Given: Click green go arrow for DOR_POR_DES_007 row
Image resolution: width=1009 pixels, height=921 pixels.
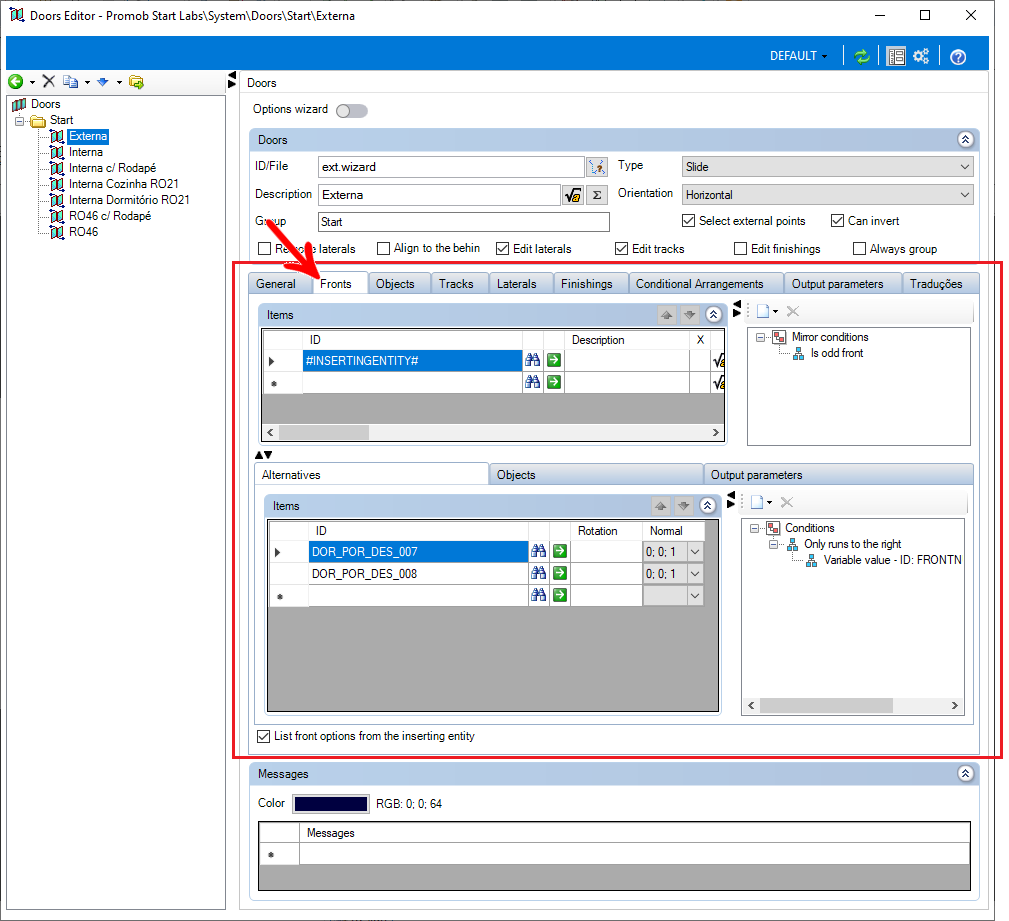Looking at the screenshot, I should tap(560, 551).
